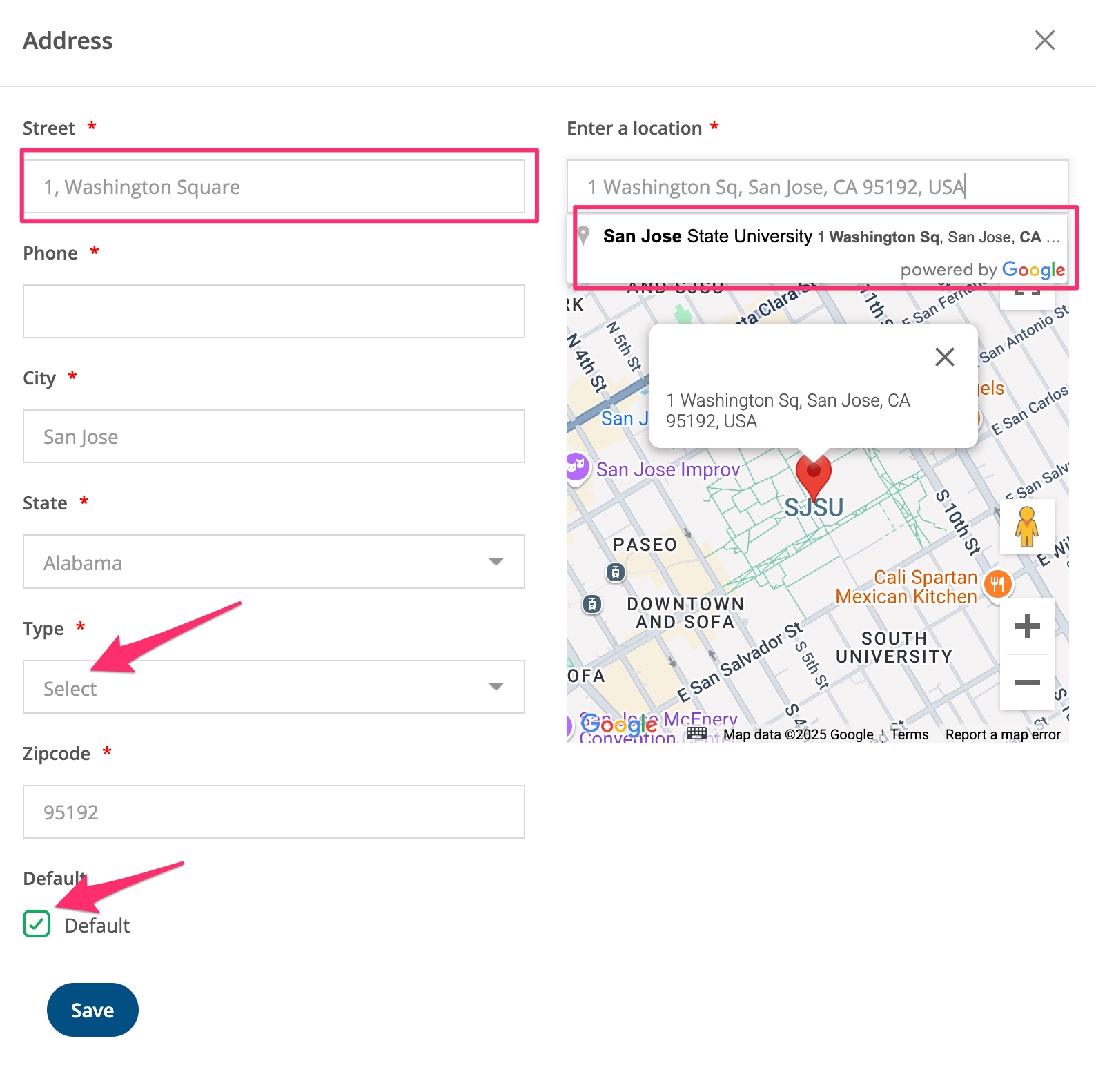Viewport: 1096px width, 1092px height.
Task: Zoom out on the map
Action: point(1027,683)
